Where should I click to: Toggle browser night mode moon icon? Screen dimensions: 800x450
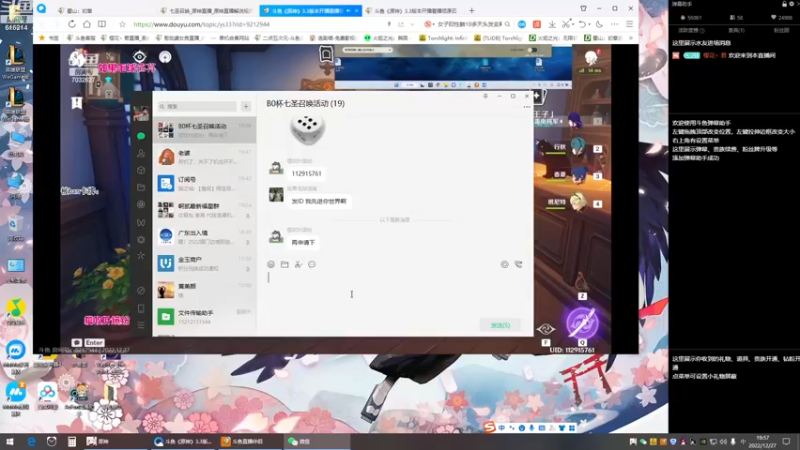tap(599, 24)
